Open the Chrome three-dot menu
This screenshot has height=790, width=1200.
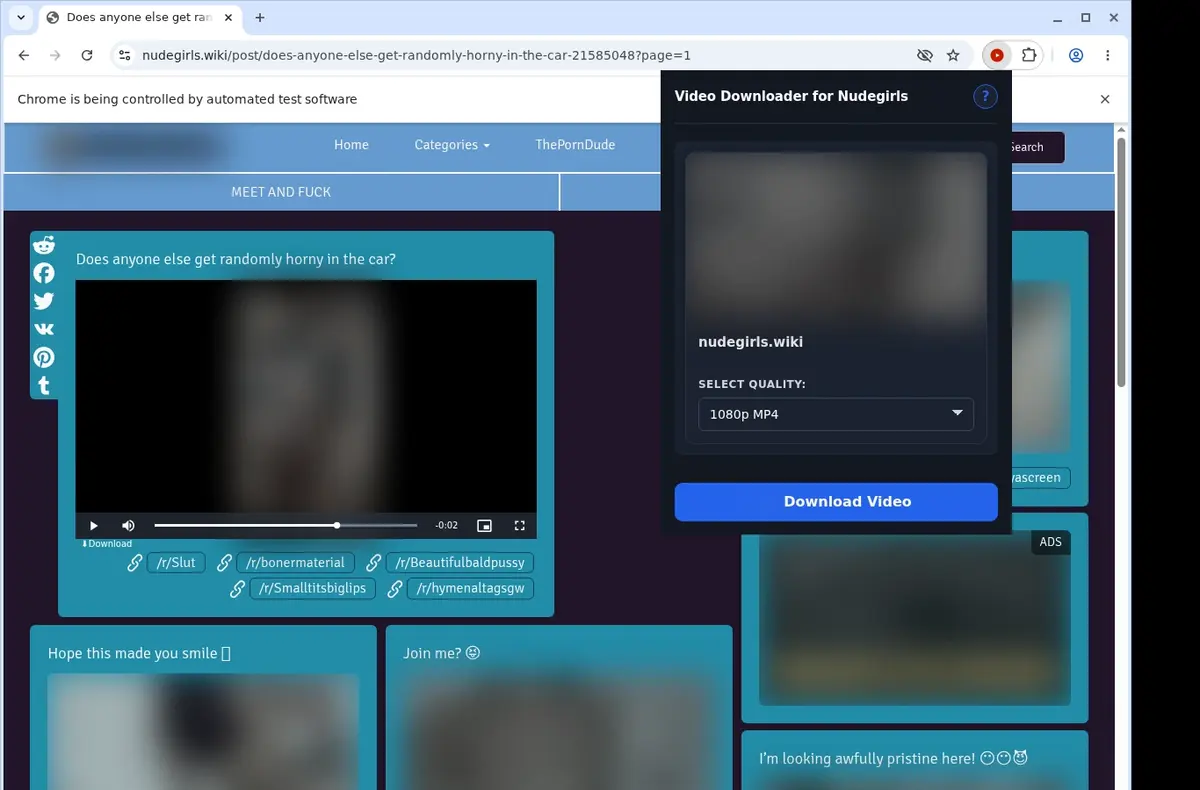pyautogui.click(x=1108, y=56)
